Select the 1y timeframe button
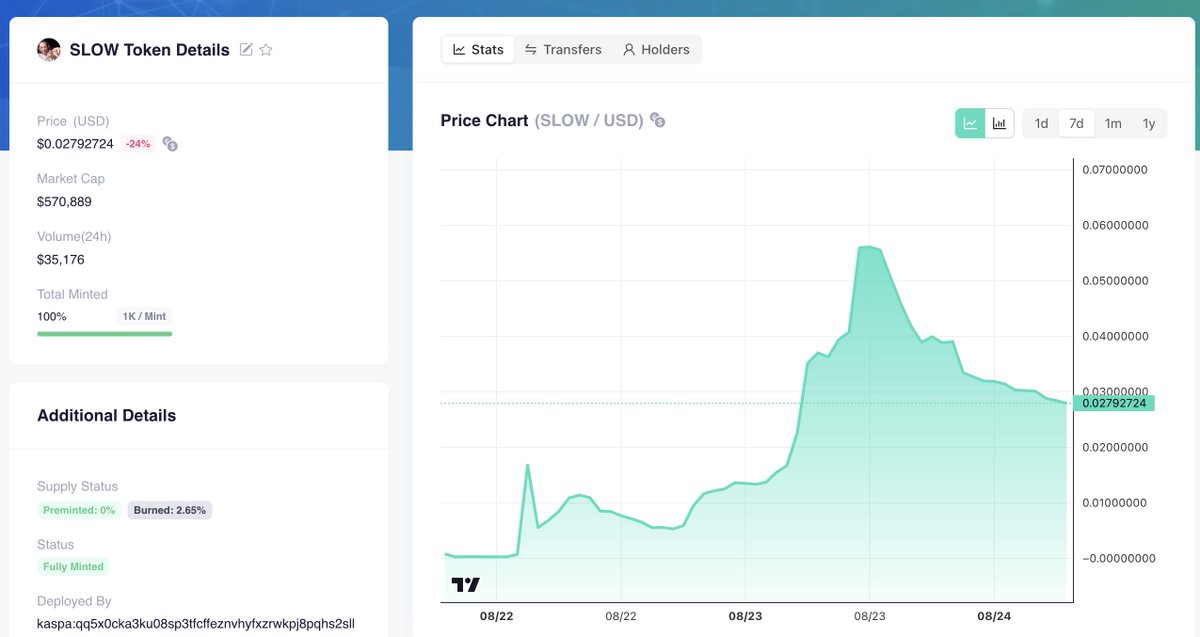 tap(1149, 123)
